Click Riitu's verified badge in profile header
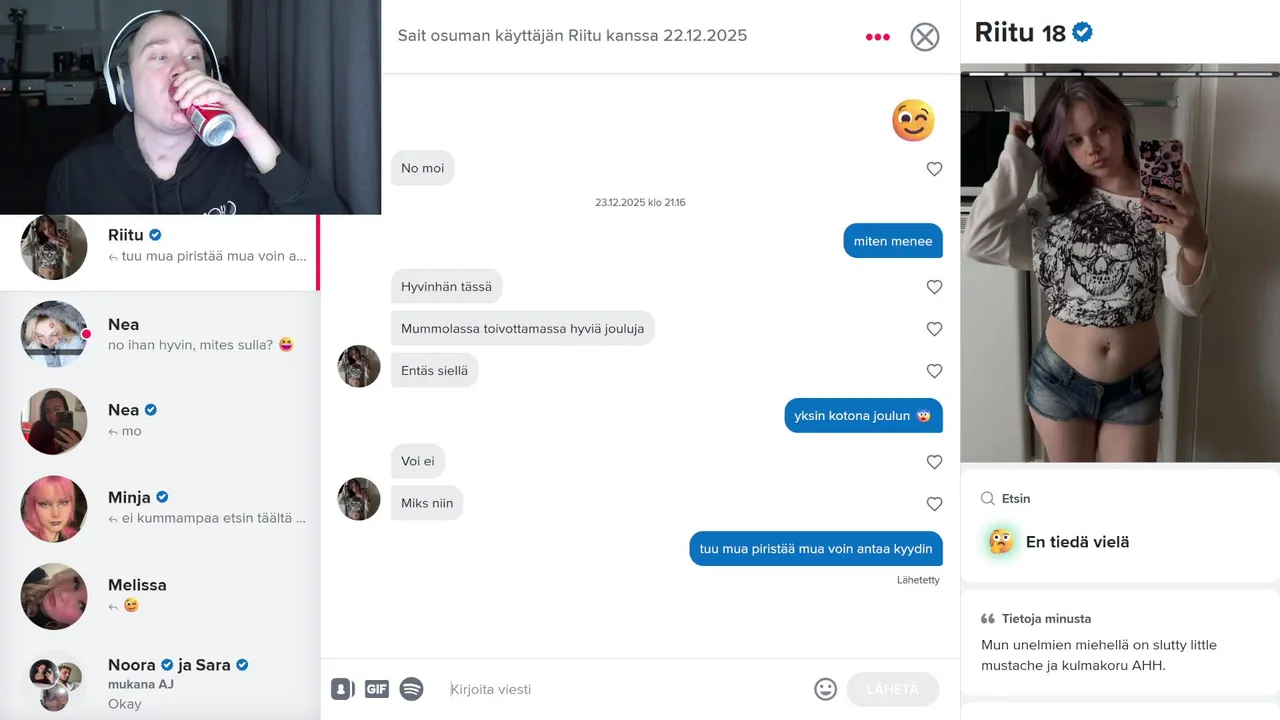 point(1082,32)
